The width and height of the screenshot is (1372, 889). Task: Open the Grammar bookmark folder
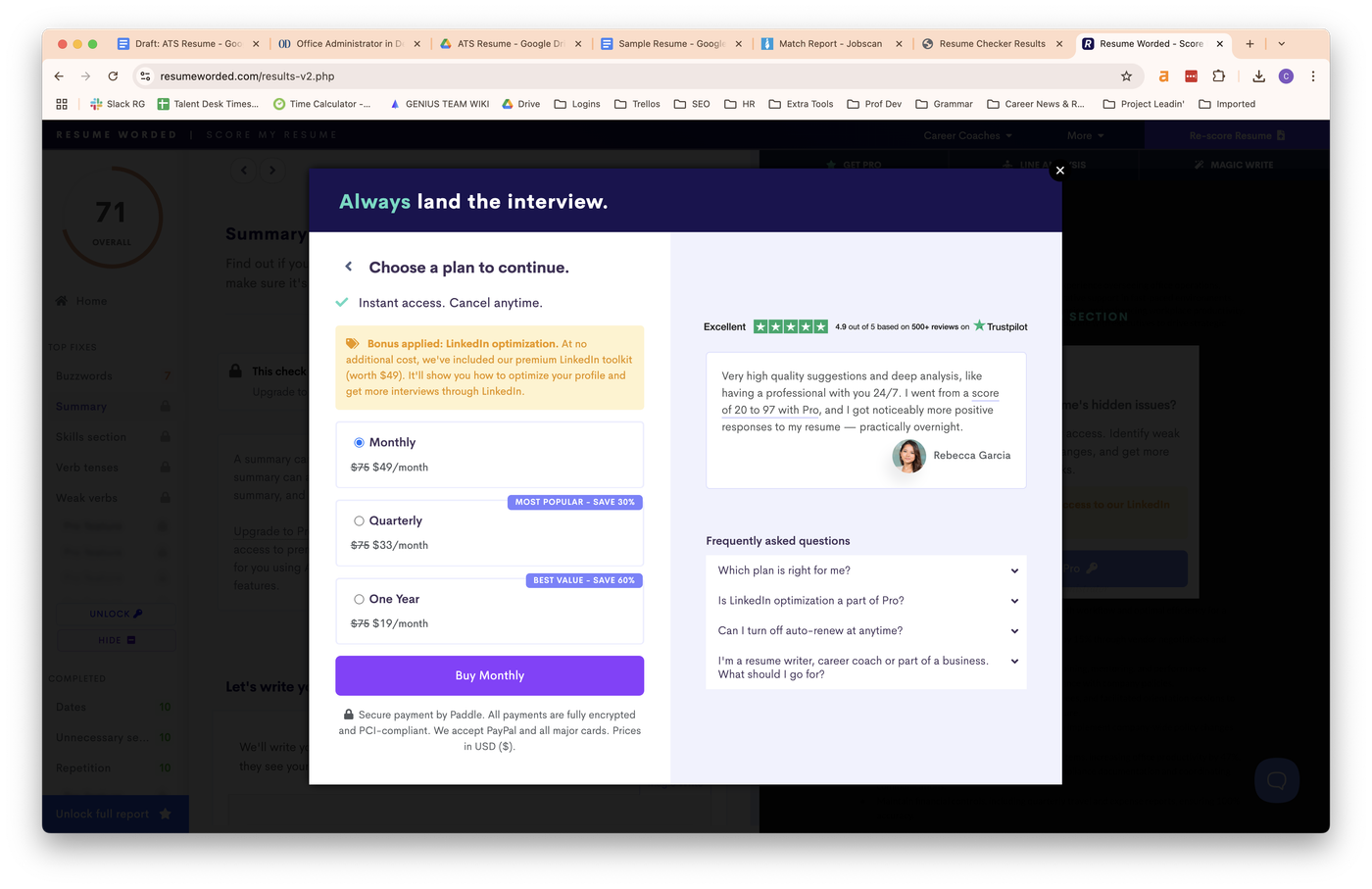(944, 104)
